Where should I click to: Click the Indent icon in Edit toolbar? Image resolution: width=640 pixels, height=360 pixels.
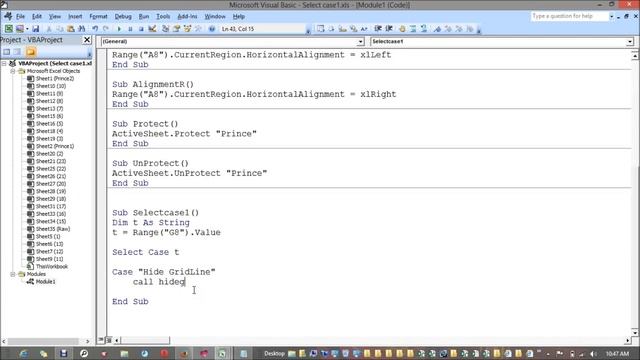coord(378,29)
